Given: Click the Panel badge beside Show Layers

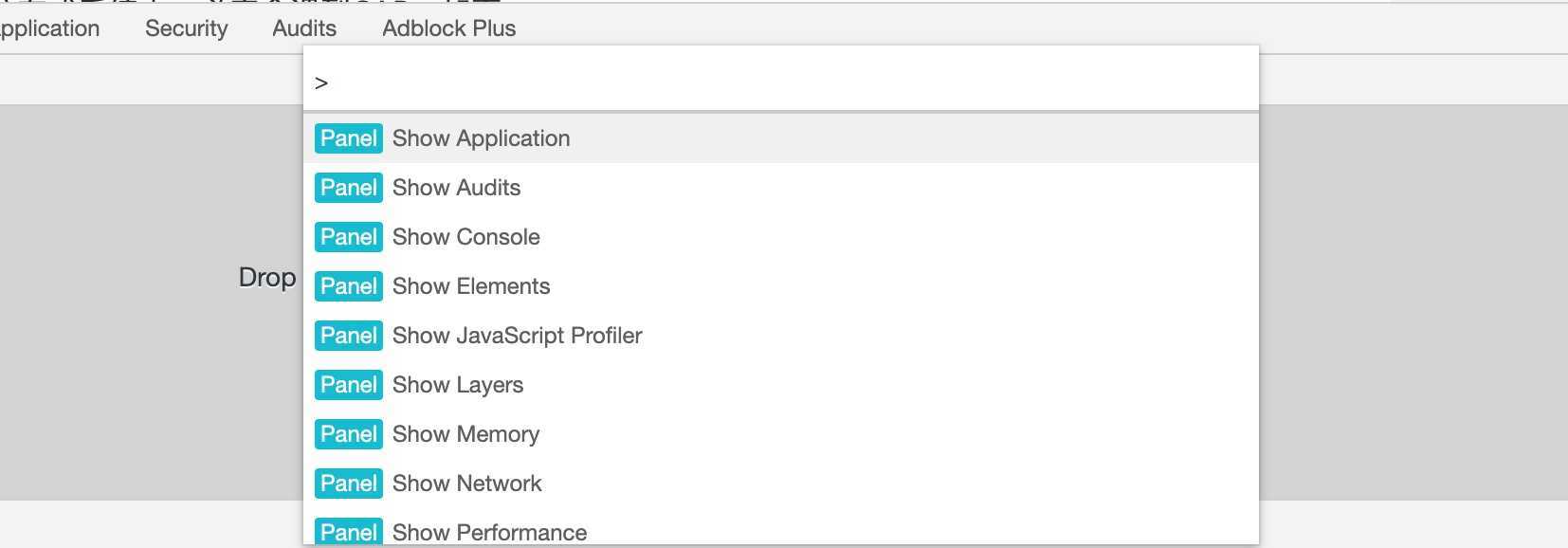Looking at the screenshot, I should pyautogui.click(x=348, y=385).
